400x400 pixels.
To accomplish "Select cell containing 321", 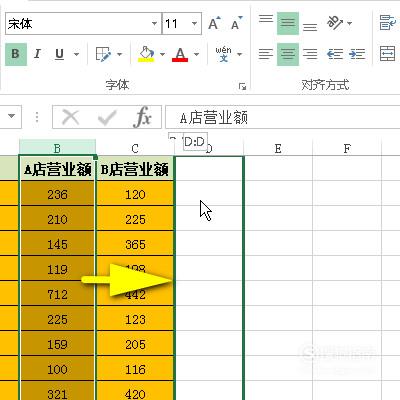I will click(x=57, y=391).
